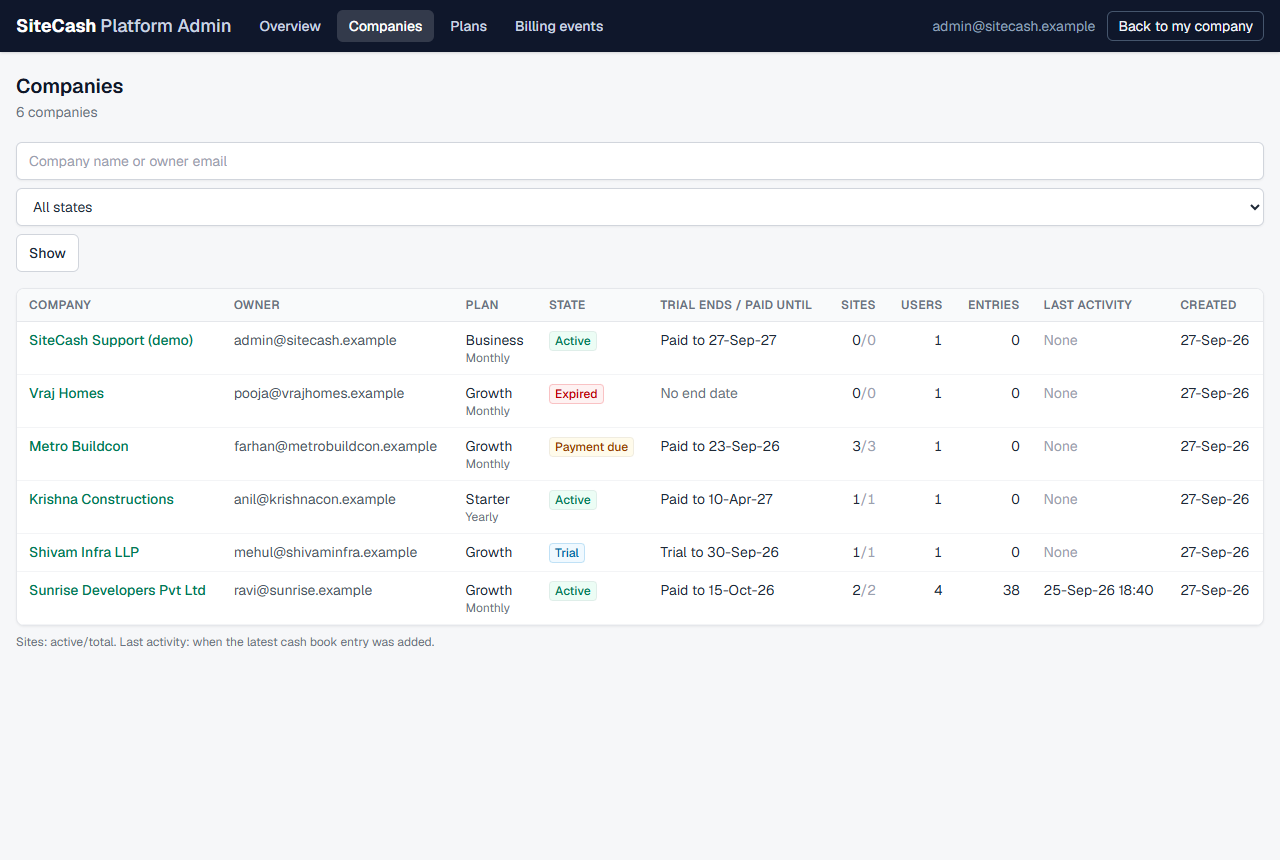Image resolution: width=1280 pixels, height=860 pixels.
Task: Click the Expired badge for Vraj Homes
Action: [576, 394]
